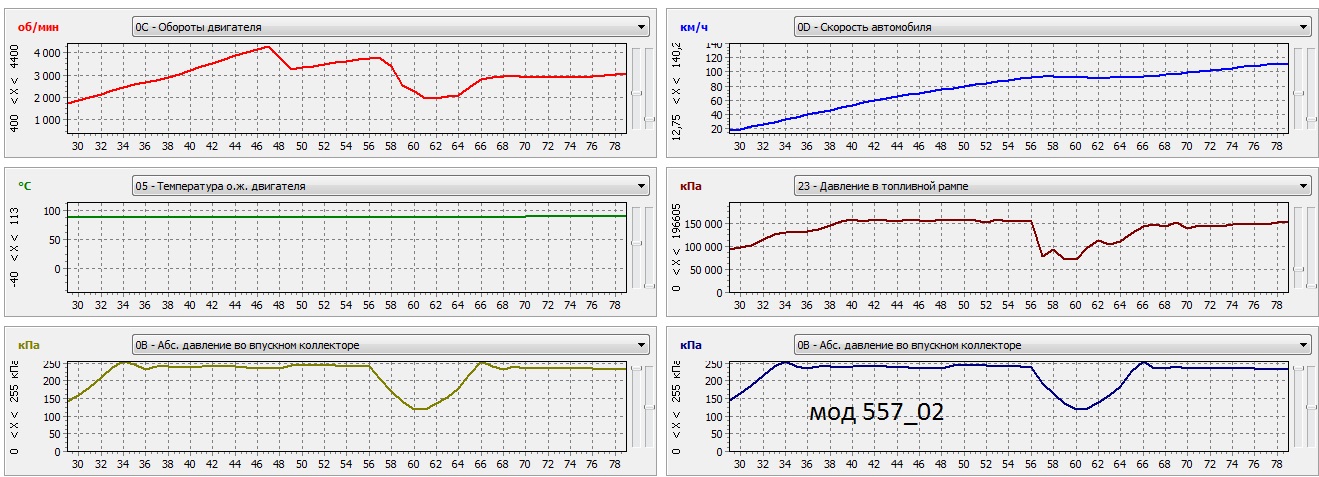The width and height of the screenshot is (1319, 477).
Task: Click the "400 < X < 4400" range label
Action: coord(14,88)
